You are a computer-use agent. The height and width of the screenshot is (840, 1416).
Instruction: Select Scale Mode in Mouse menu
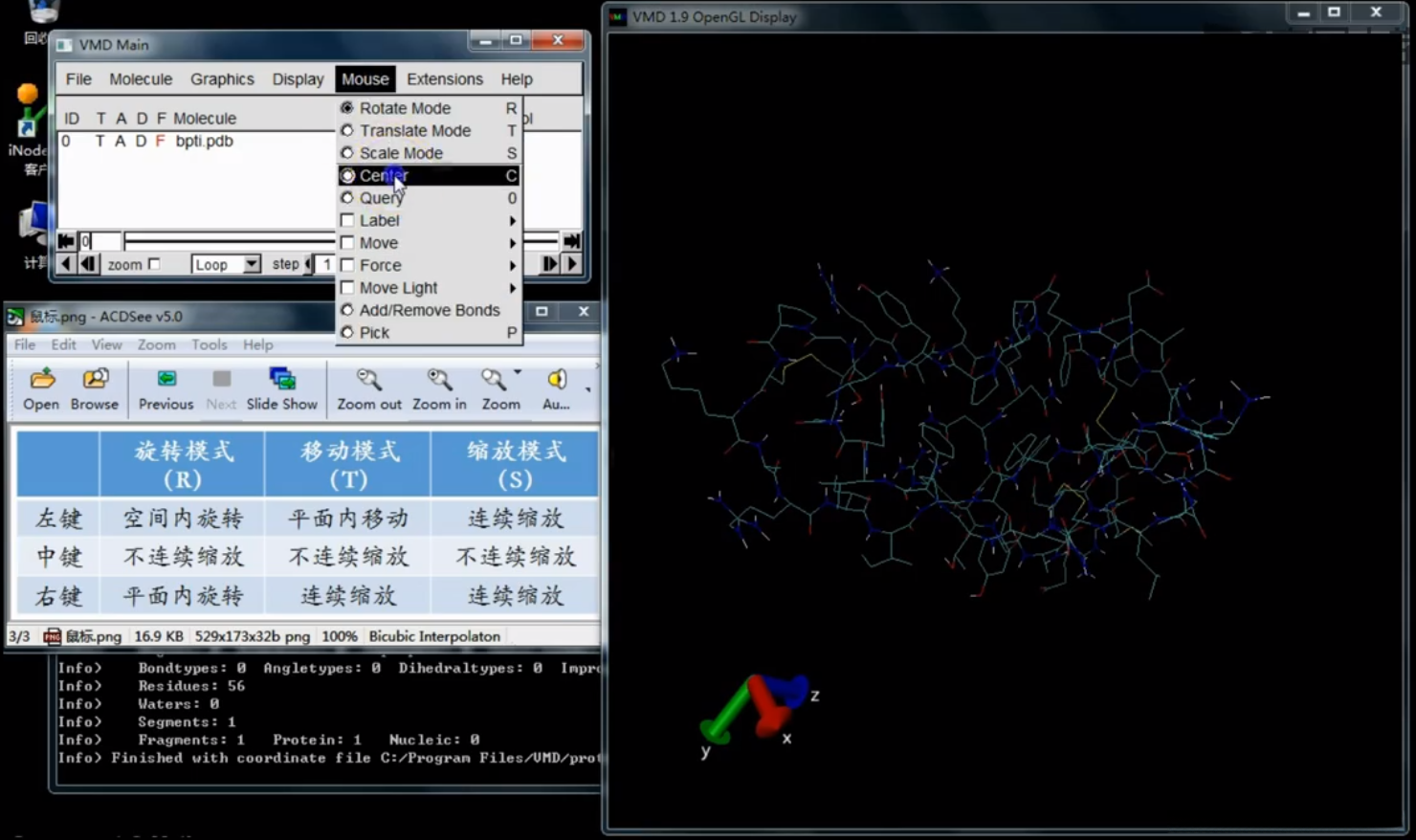[x=401, y=153]
